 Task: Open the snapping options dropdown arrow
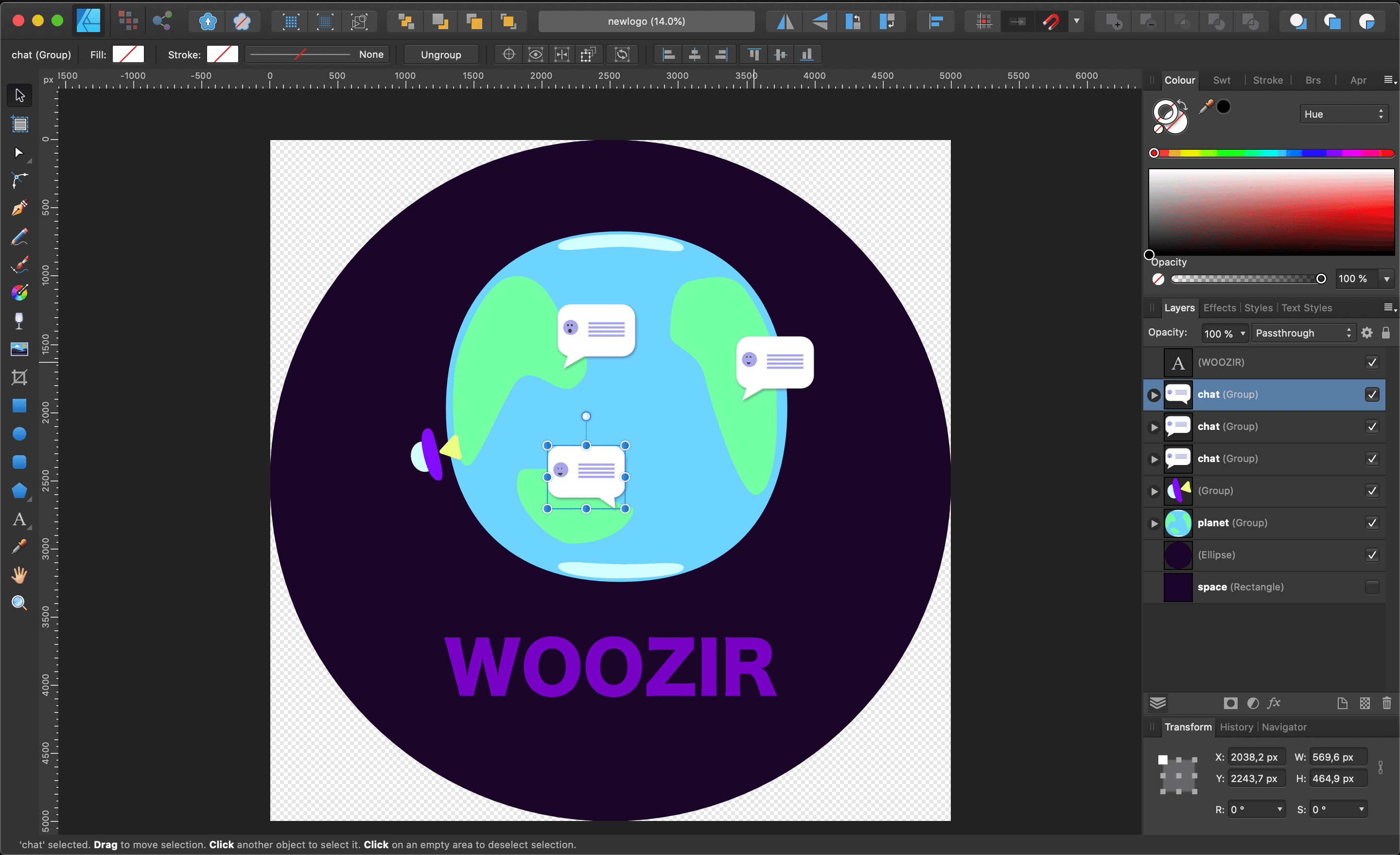pos(1076,21)
